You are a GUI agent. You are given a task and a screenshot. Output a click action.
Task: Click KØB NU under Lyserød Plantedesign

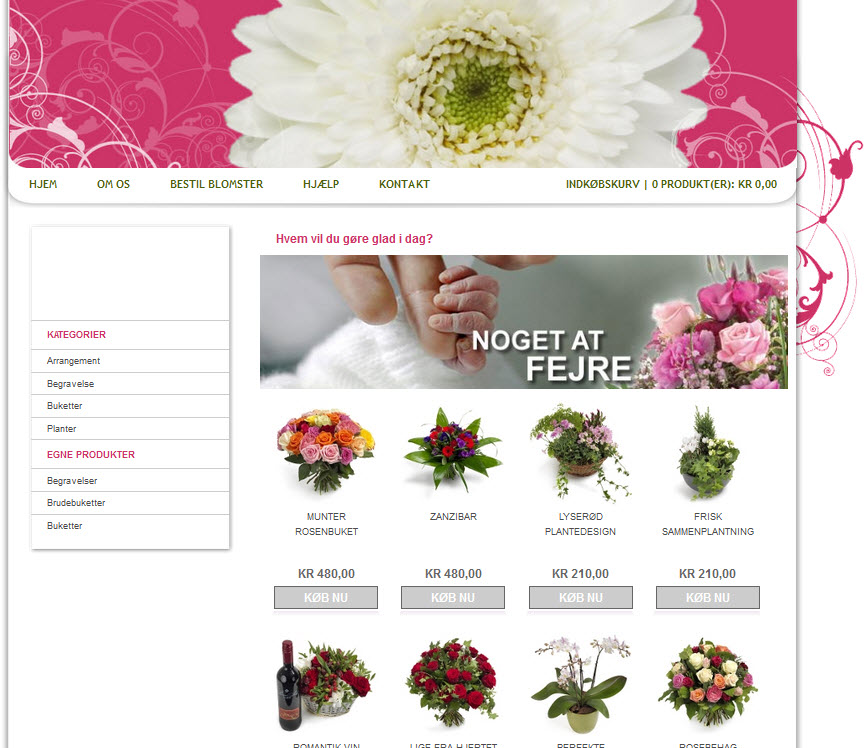point(581,598)
